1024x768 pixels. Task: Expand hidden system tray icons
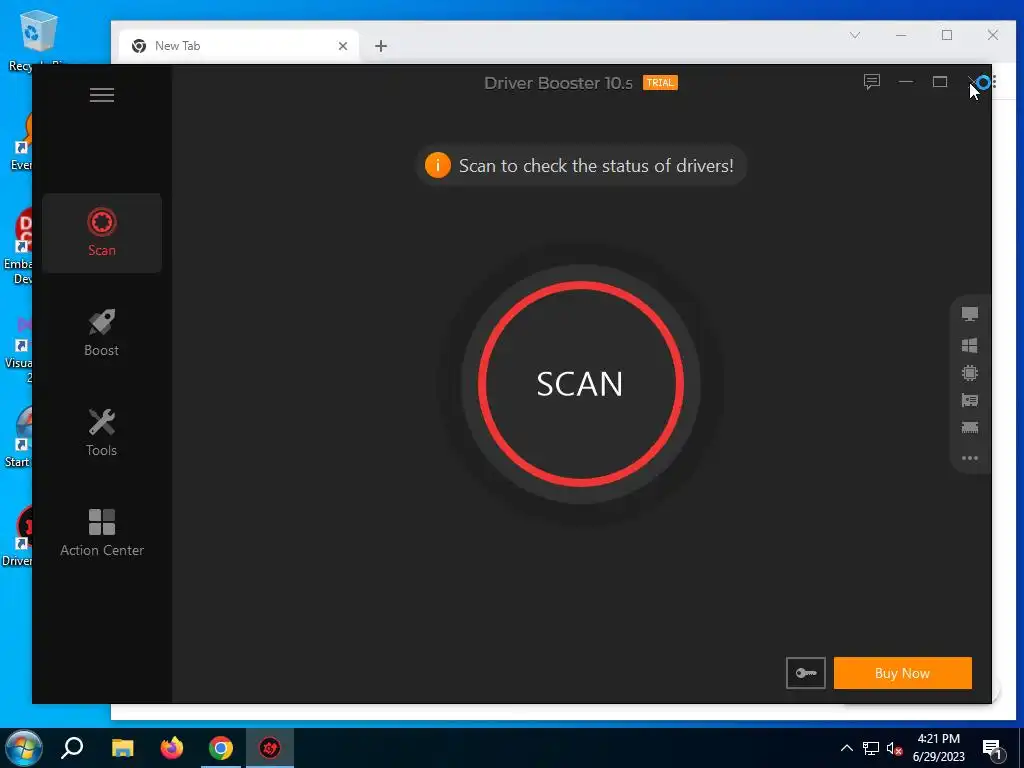click(x=846, y=748)
